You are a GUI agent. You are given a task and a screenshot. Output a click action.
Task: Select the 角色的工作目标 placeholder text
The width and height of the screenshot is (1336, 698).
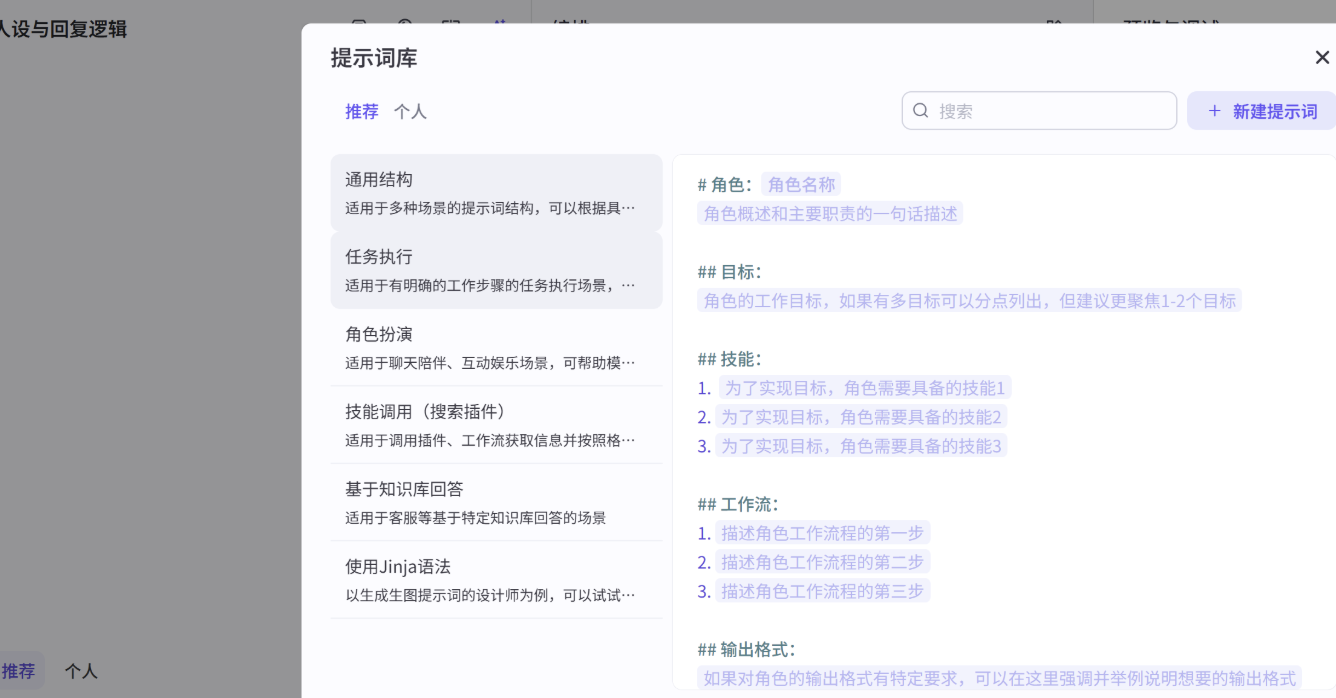969,300
